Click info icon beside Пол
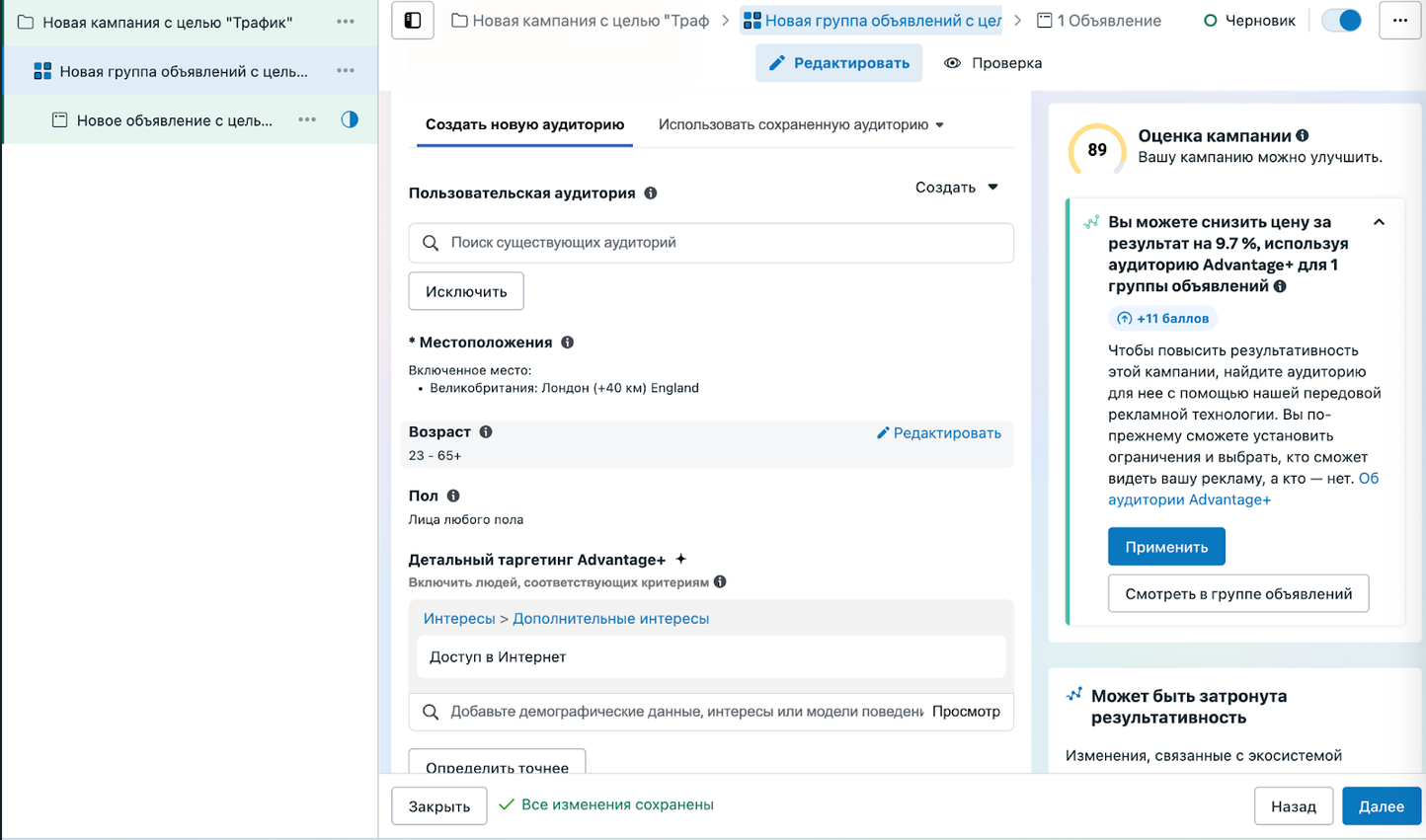 pos(453,496)
